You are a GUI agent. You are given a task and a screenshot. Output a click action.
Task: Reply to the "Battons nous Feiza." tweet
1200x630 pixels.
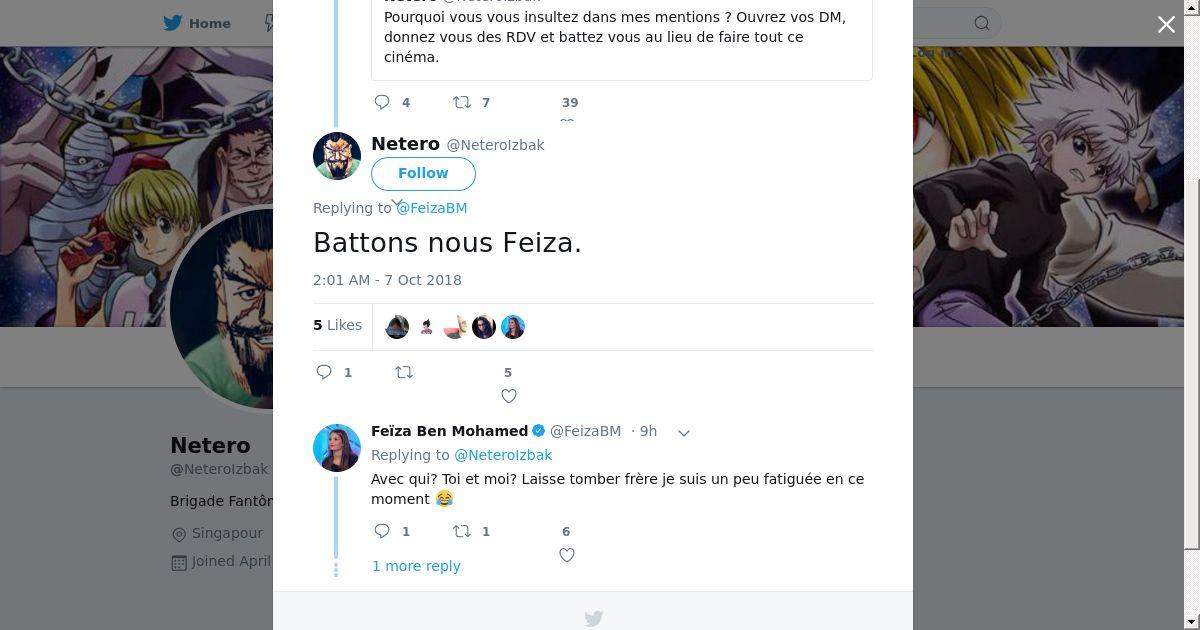(324, 372)
